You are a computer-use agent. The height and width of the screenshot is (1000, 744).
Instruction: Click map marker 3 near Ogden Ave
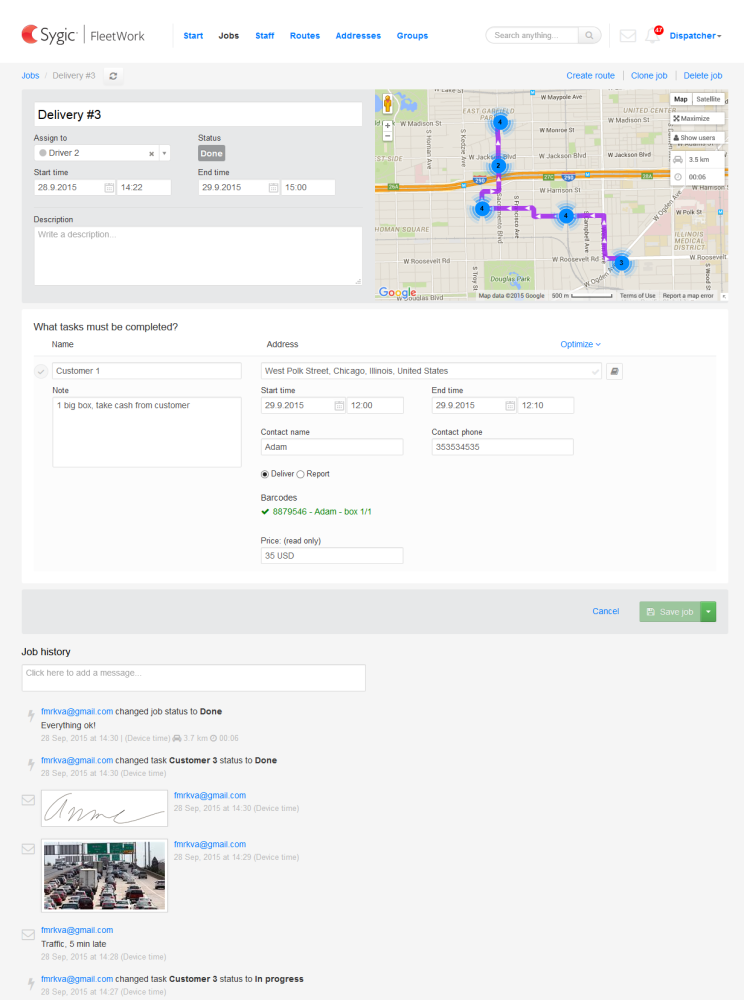click(622, 263)
